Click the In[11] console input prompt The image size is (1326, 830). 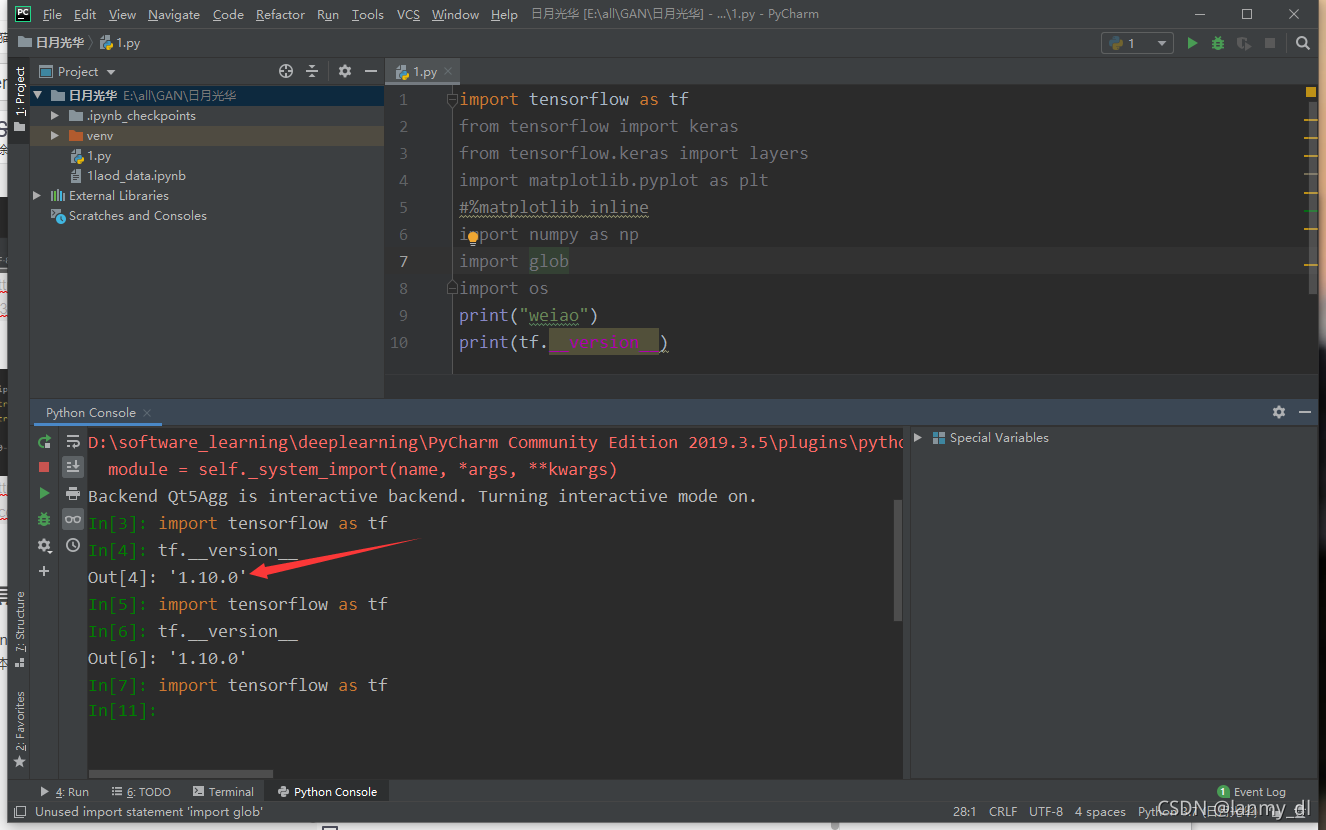coord(122,711)
